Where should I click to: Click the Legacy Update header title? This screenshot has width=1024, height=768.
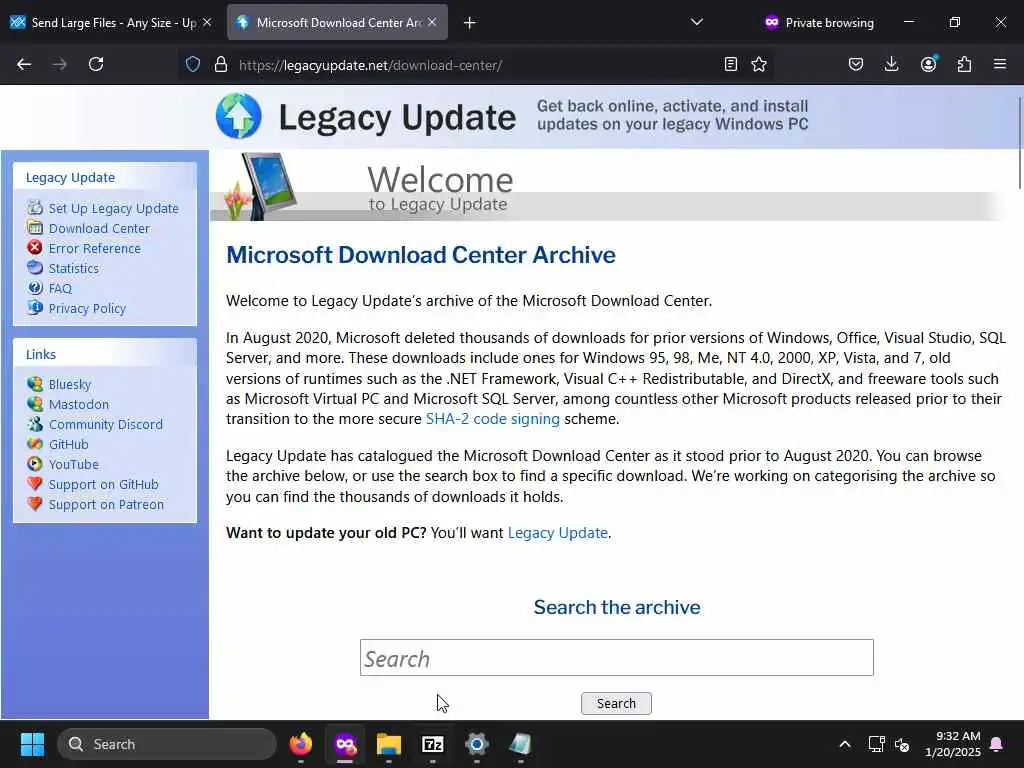[x=397, y=118]
